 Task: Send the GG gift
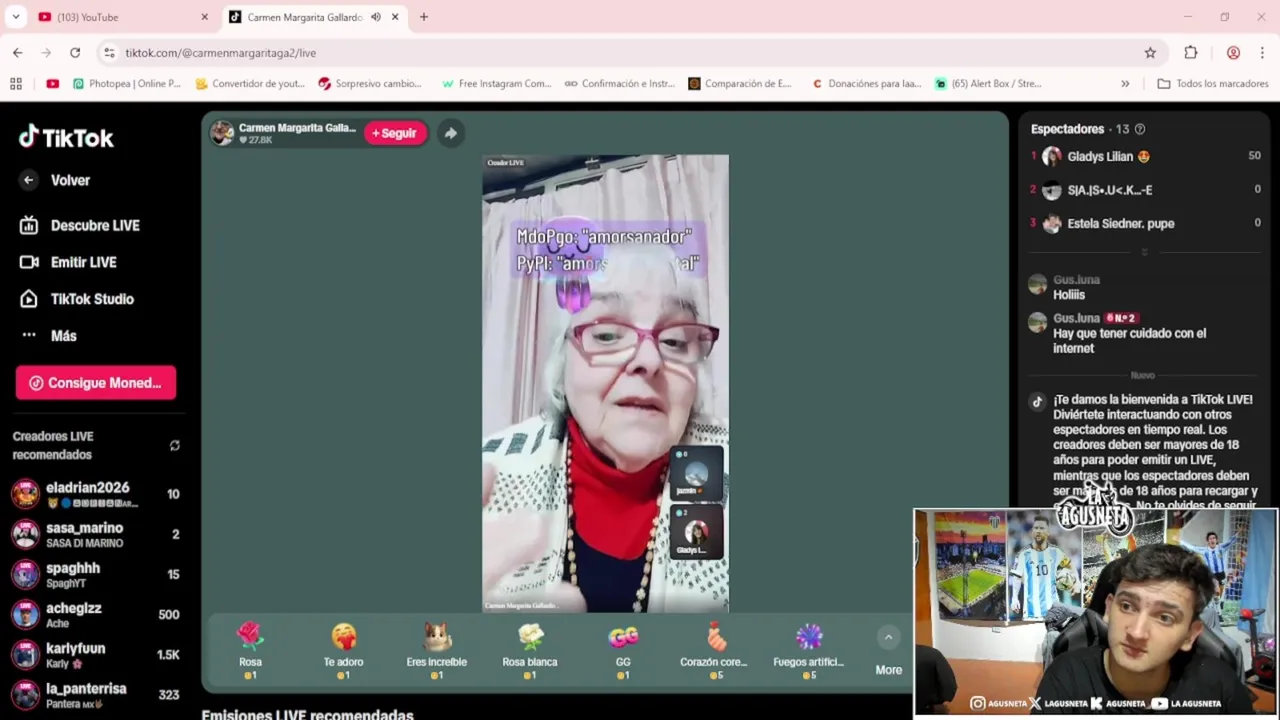click(623, 650)
